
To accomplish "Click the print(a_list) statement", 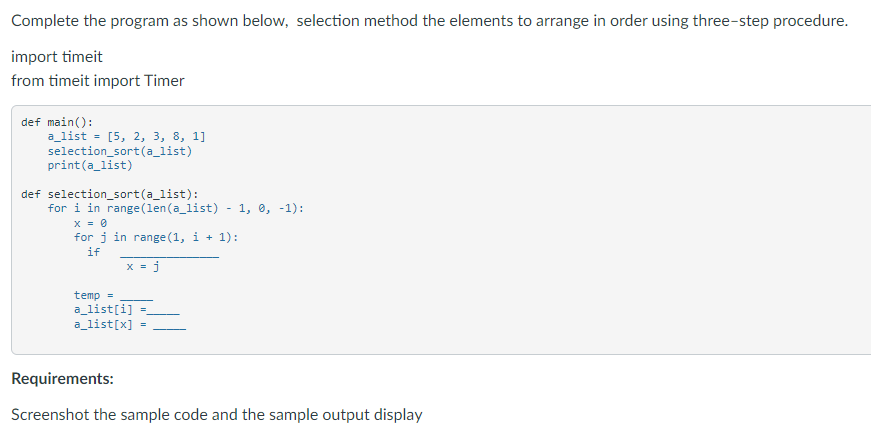I will tap(90, 165).
